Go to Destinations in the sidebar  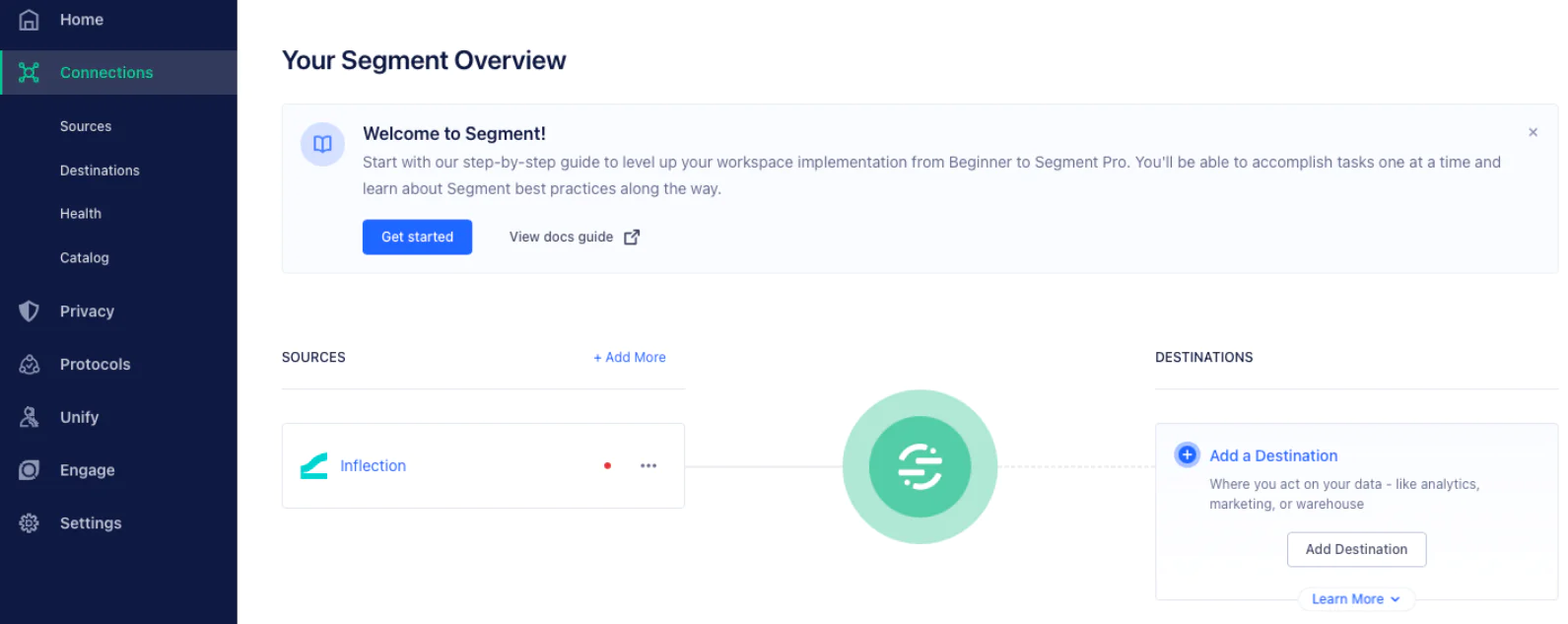pos(100,171)
